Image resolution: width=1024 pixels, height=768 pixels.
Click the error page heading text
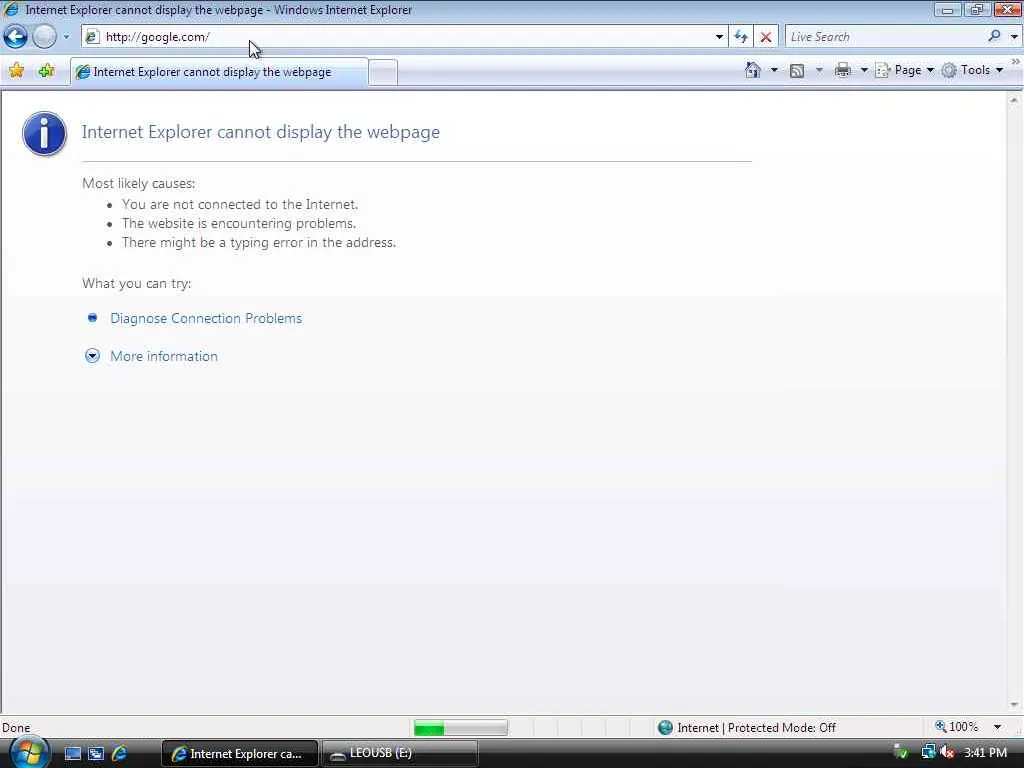(x=261, y=132)
